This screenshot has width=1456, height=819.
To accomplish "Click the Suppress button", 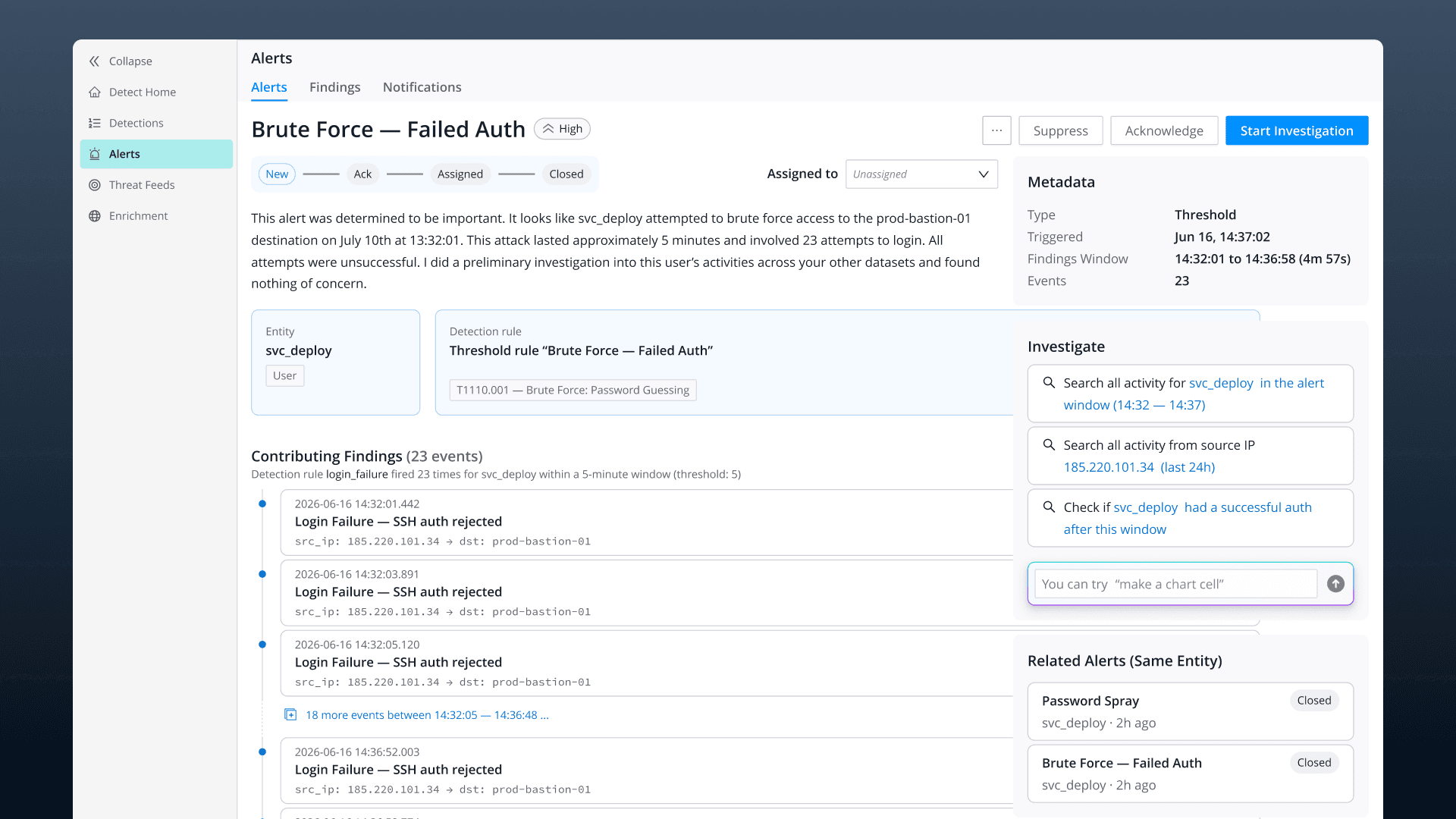I will tap(1060, 130).
